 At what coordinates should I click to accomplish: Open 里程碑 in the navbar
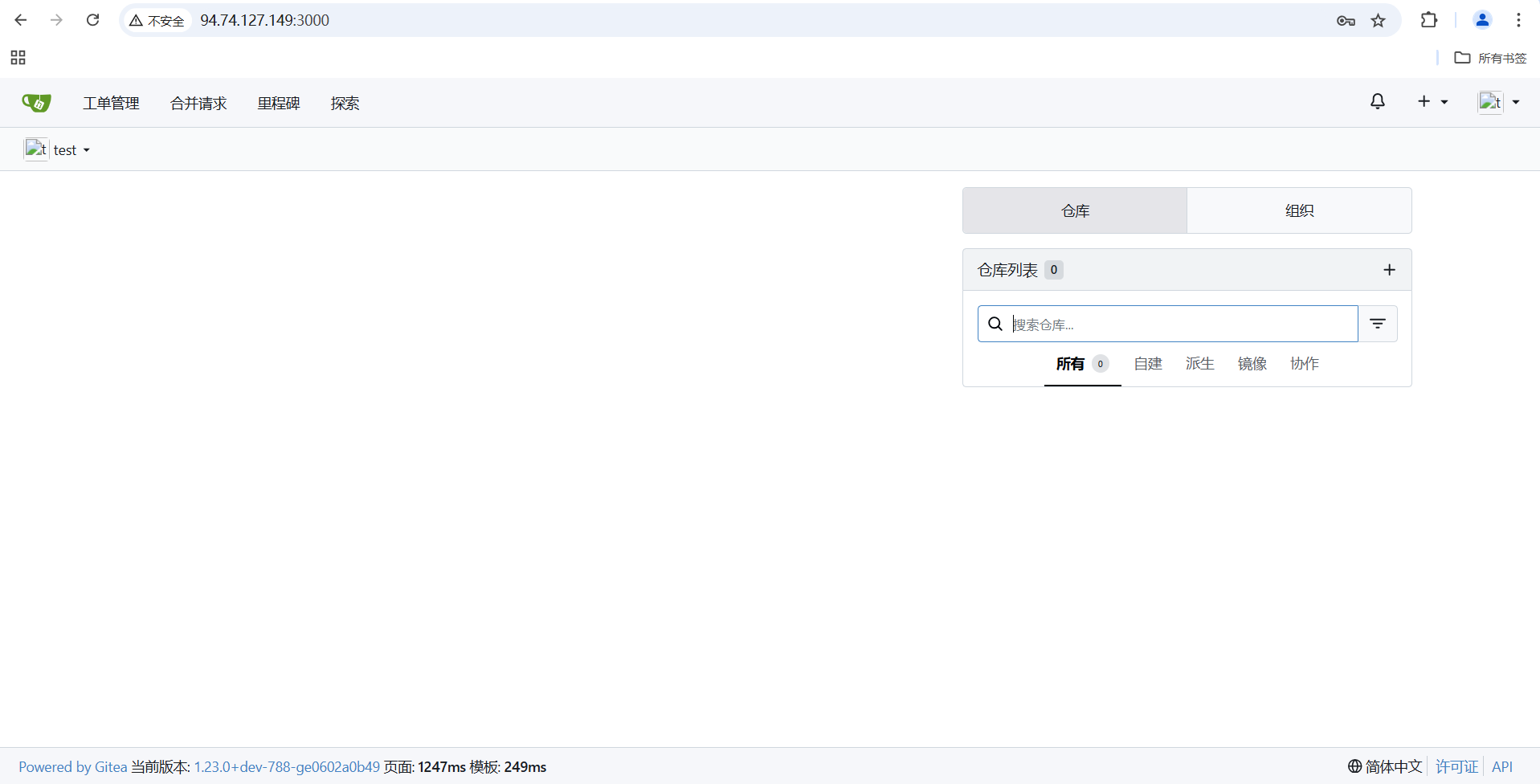pos(279,103)
